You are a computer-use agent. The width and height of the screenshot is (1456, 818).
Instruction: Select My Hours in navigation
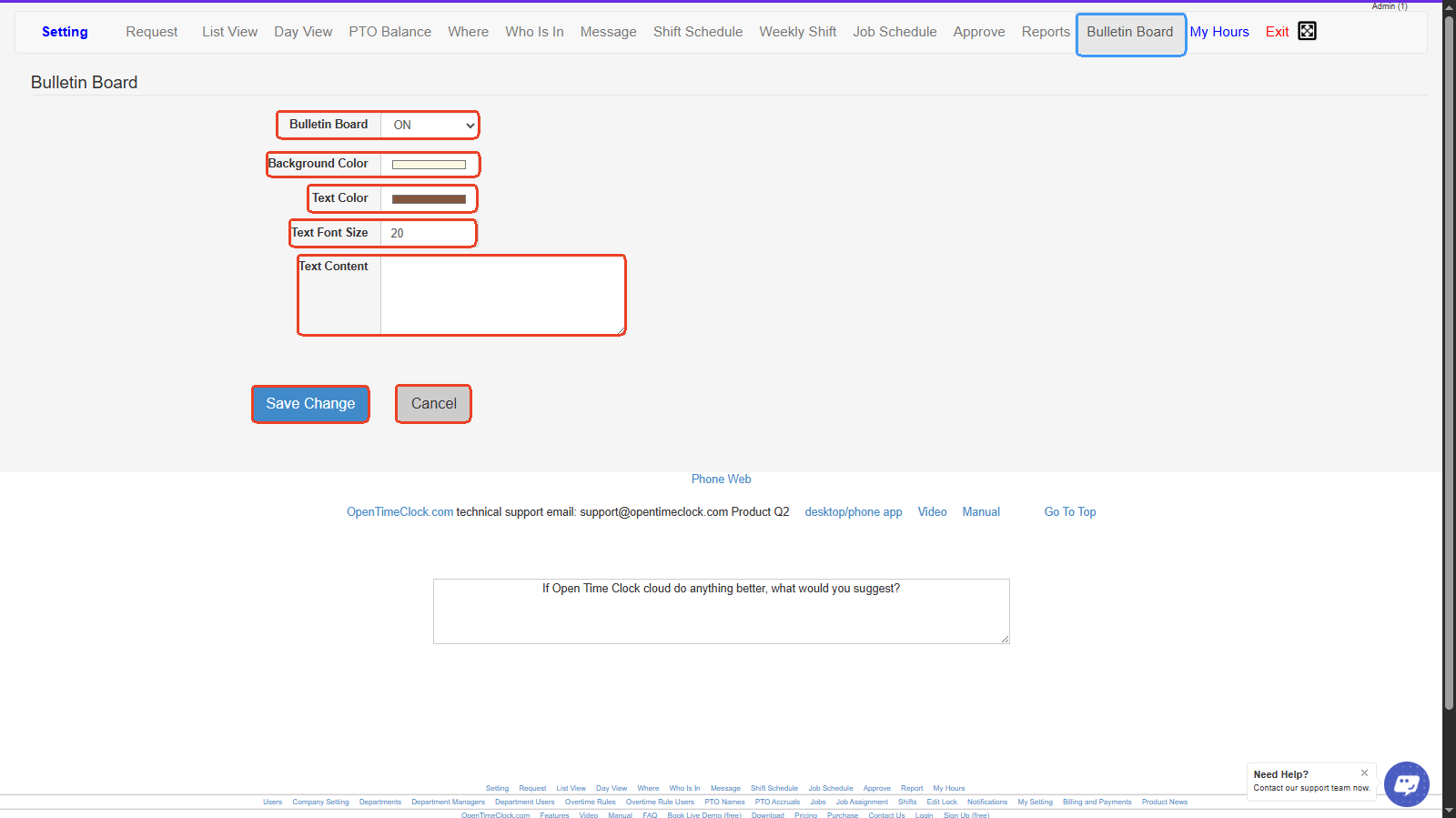click(x=1218, y=32)
